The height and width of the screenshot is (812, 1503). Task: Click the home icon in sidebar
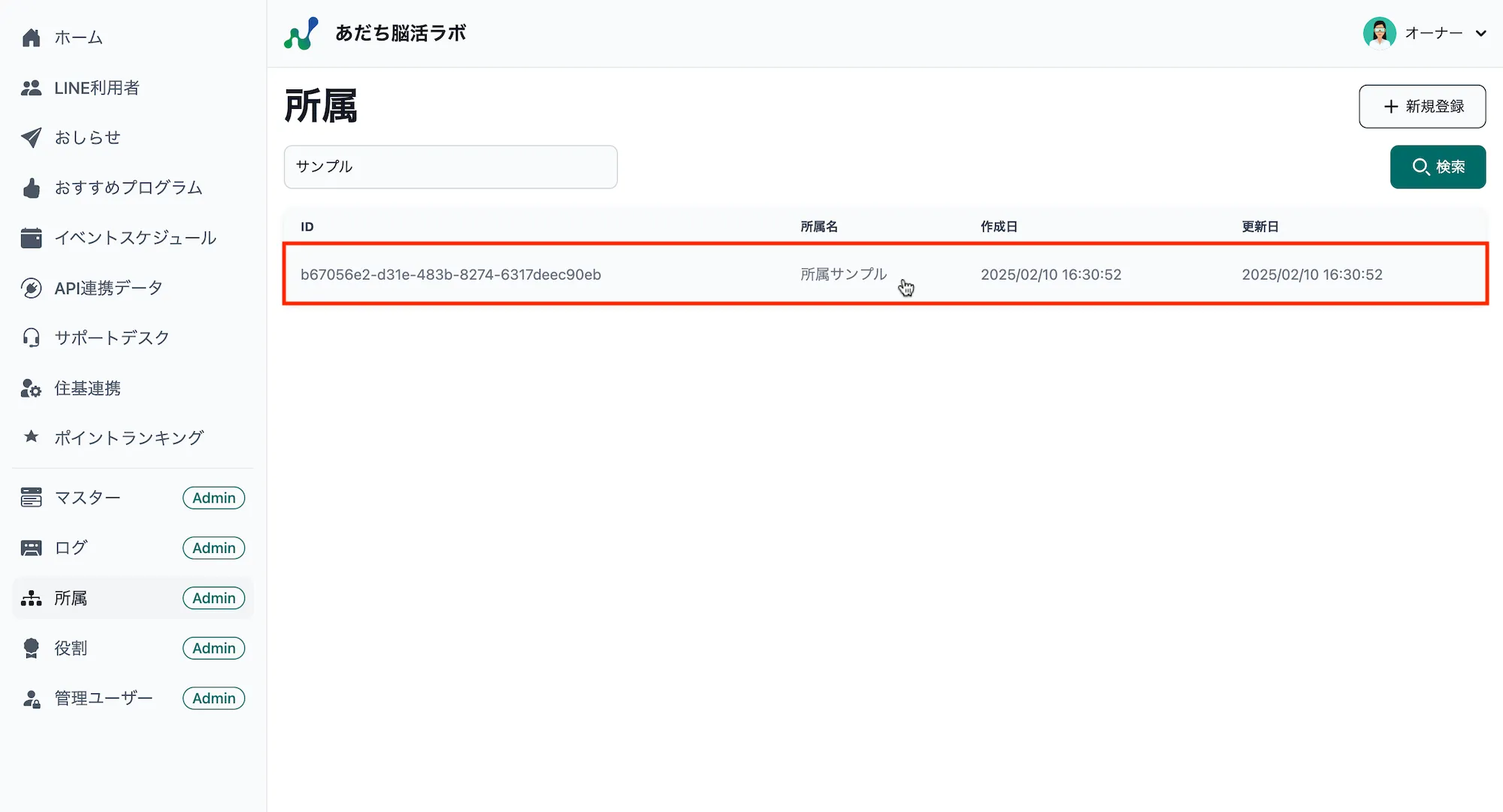(31, 38)
